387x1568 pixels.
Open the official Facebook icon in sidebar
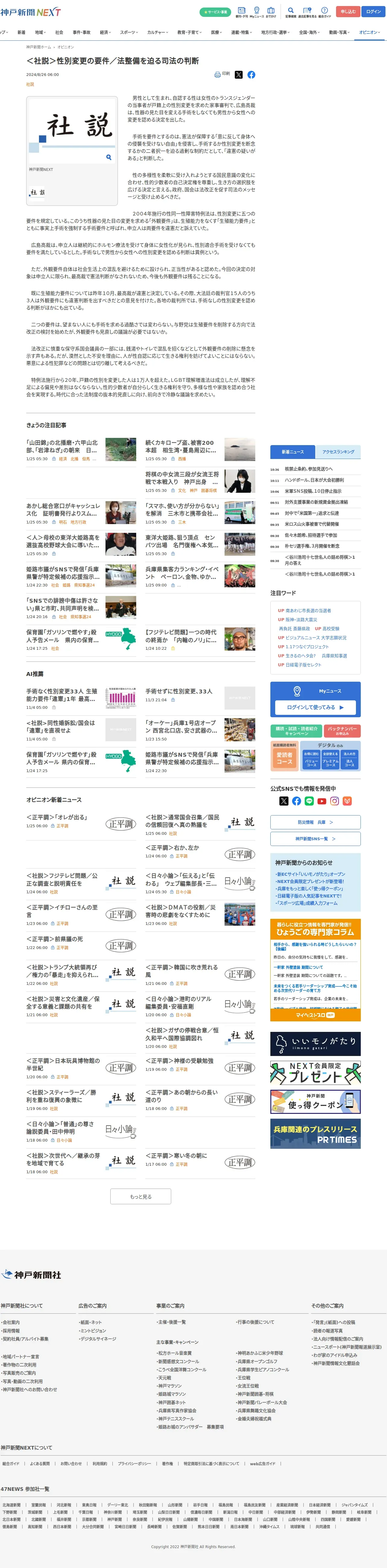[296, 801]
